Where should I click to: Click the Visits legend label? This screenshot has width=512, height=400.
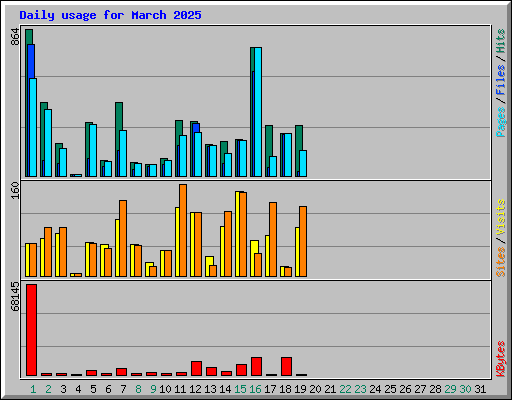(501, 218)
